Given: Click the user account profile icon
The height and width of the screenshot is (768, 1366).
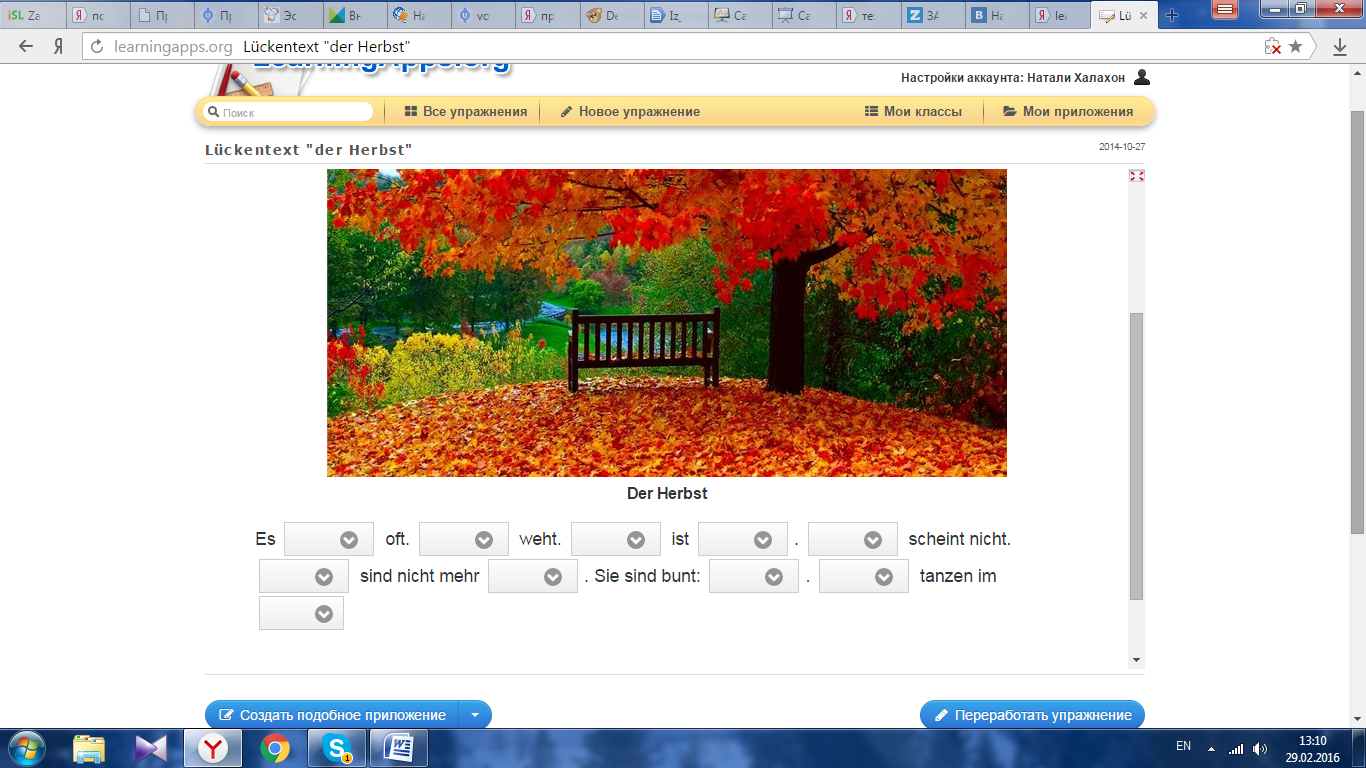Looking at the screenshot, I should pyautogui.click(x=1142, y=77).
